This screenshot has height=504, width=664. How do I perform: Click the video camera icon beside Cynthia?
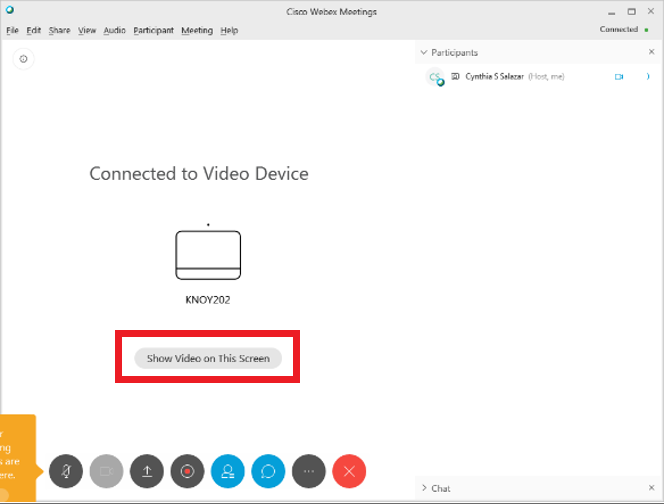coord(619,77)
